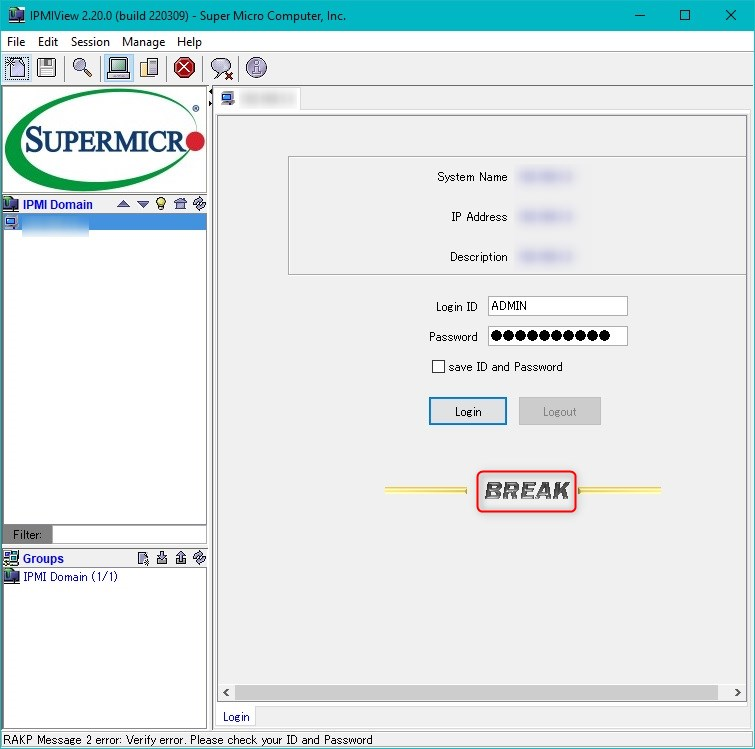755x749 pixels.
Task: Click the horizontal scrollbar in login panel
Action: (476, 692)
